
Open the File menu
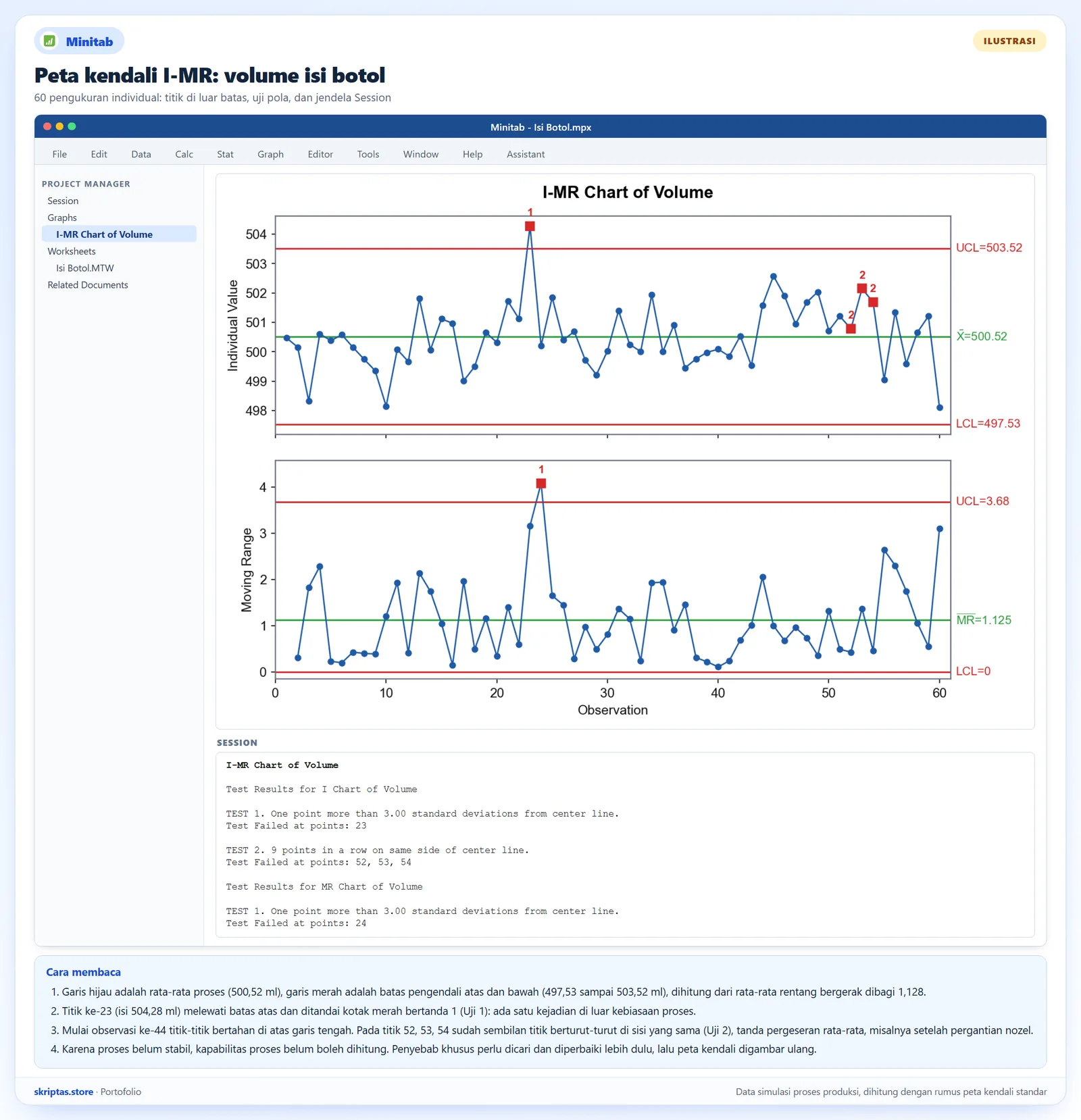59,154
